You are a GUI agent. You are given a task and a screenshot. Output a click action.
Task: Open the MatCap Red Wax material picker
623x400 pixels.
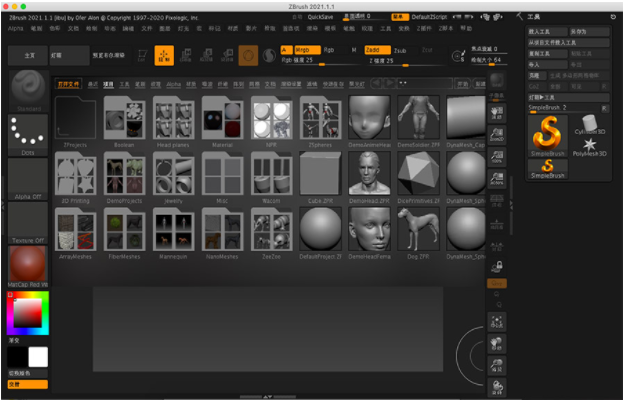pos(27,267)
